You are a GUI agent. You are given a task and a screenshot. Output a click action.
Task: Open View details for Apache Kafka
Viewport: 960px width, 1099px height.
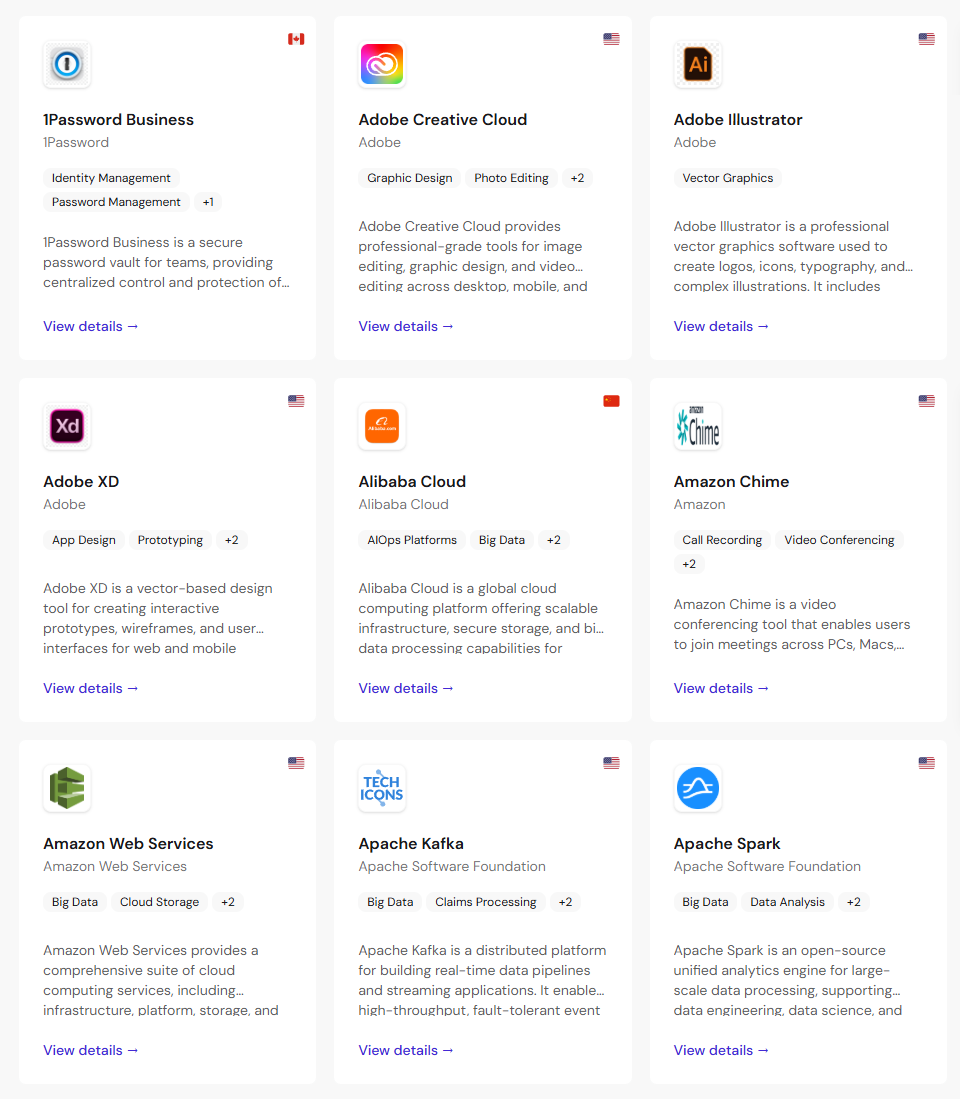click(406, 1050)
